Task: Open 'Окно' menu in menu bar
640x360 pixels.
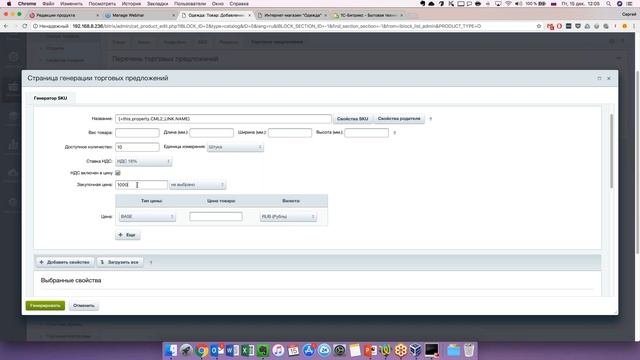Action: [218, 4]
